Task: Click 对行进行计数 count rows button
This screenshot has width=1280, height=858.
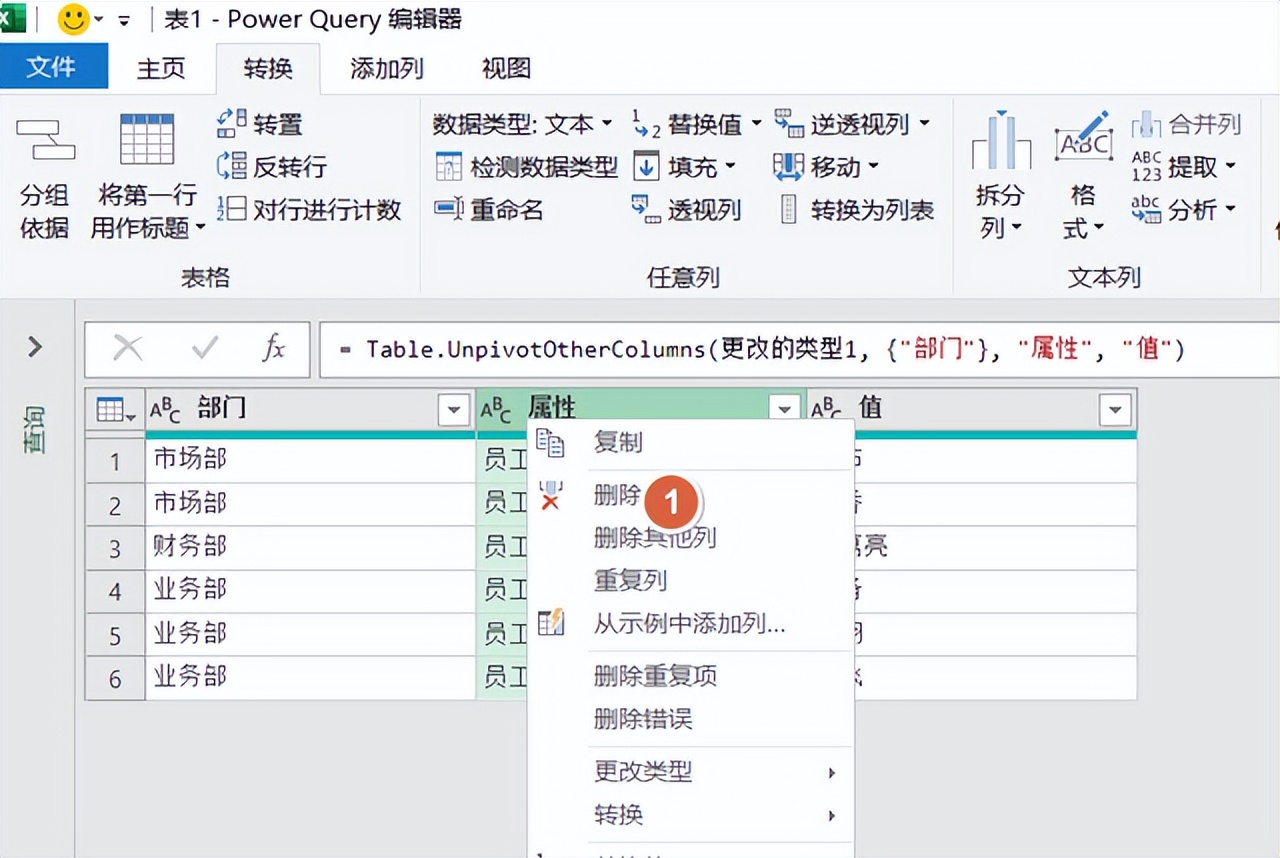Action: click(x=309, y=210)
